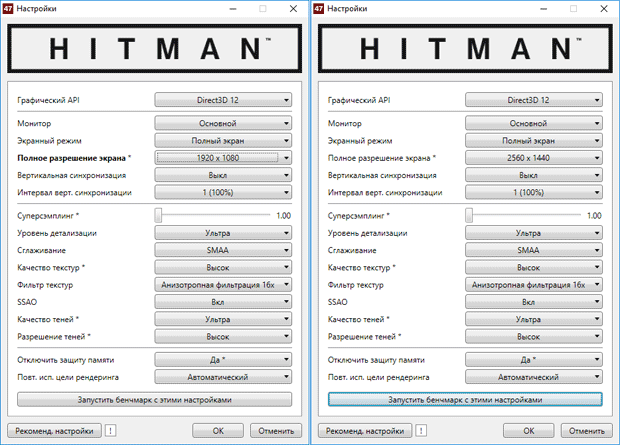
Task: Open Сглаживание SMAA dropdown in left window
Action: tap(223, 250)
